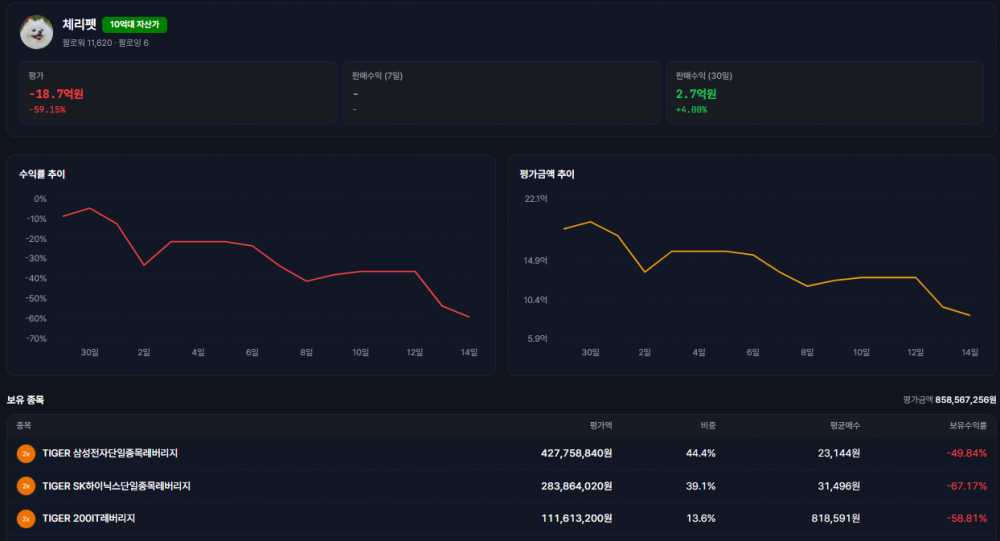This screenshot has width=1000, height=541.
Task: Select the 판매수익 (30일) card
Action: click(825, 93)
